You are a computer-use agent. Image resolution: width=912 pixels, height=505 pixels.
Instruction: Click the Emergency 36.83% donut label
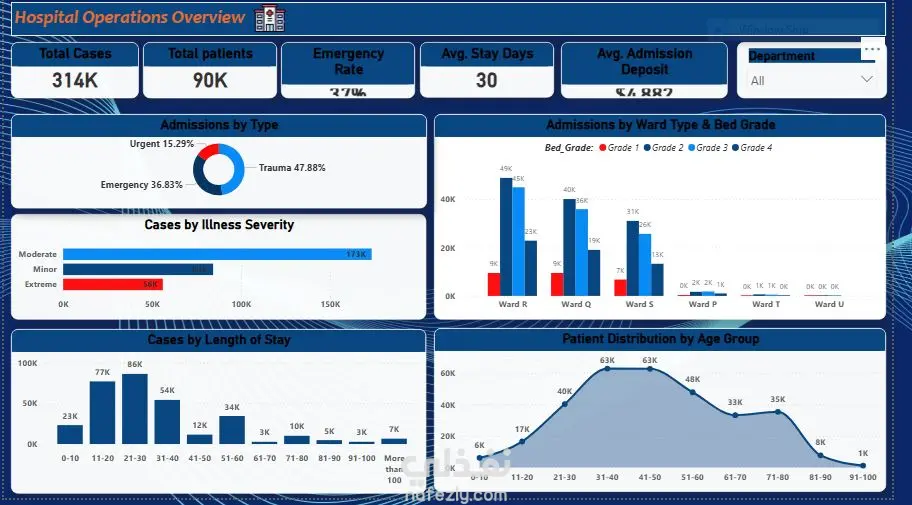pos(141,184)
